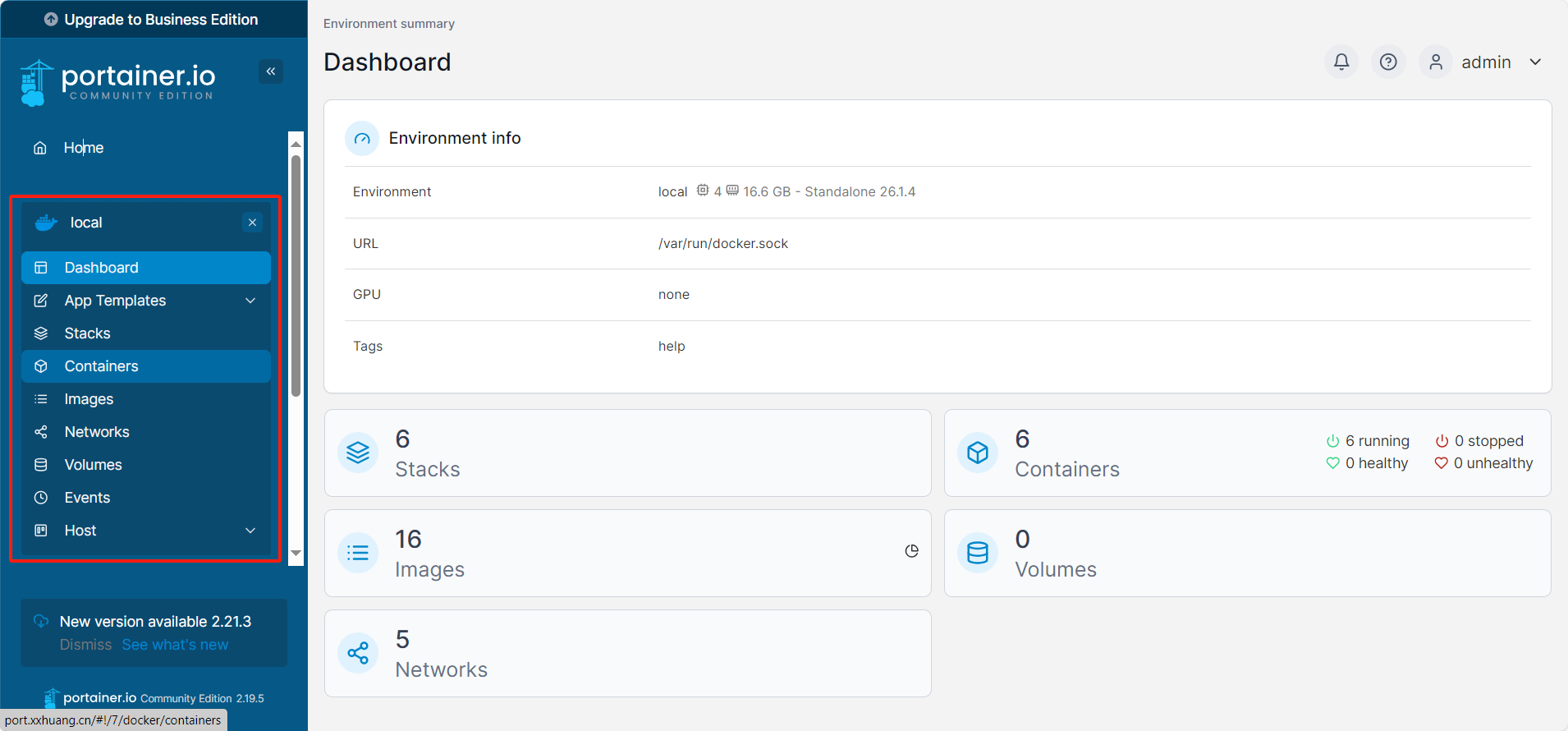
Task: Click the App Templates edit icon
Action: point(40,301)
